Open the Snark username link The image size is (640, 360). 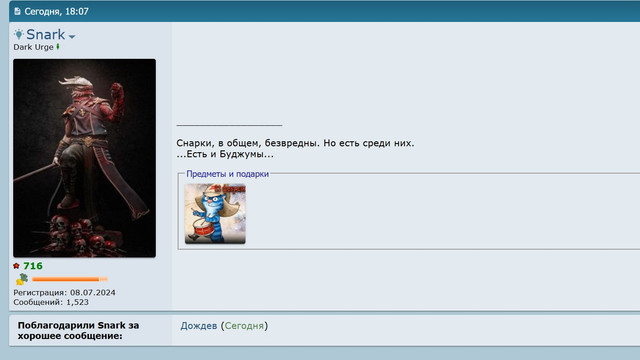[45, 34]
